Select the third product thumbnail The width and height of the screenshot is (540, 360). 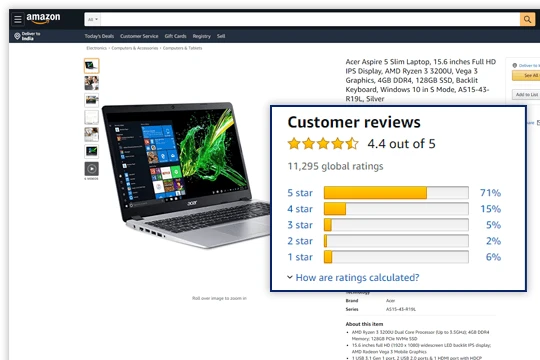[x=92, y=100]
